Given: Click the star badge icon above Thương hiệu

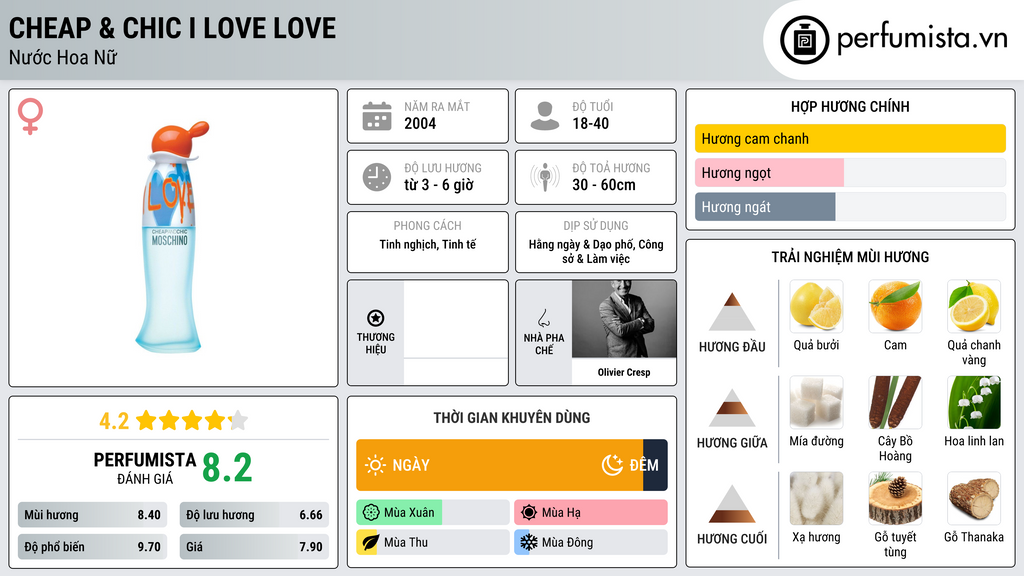Looking at the screenshot, I should (x=376, y=318).
